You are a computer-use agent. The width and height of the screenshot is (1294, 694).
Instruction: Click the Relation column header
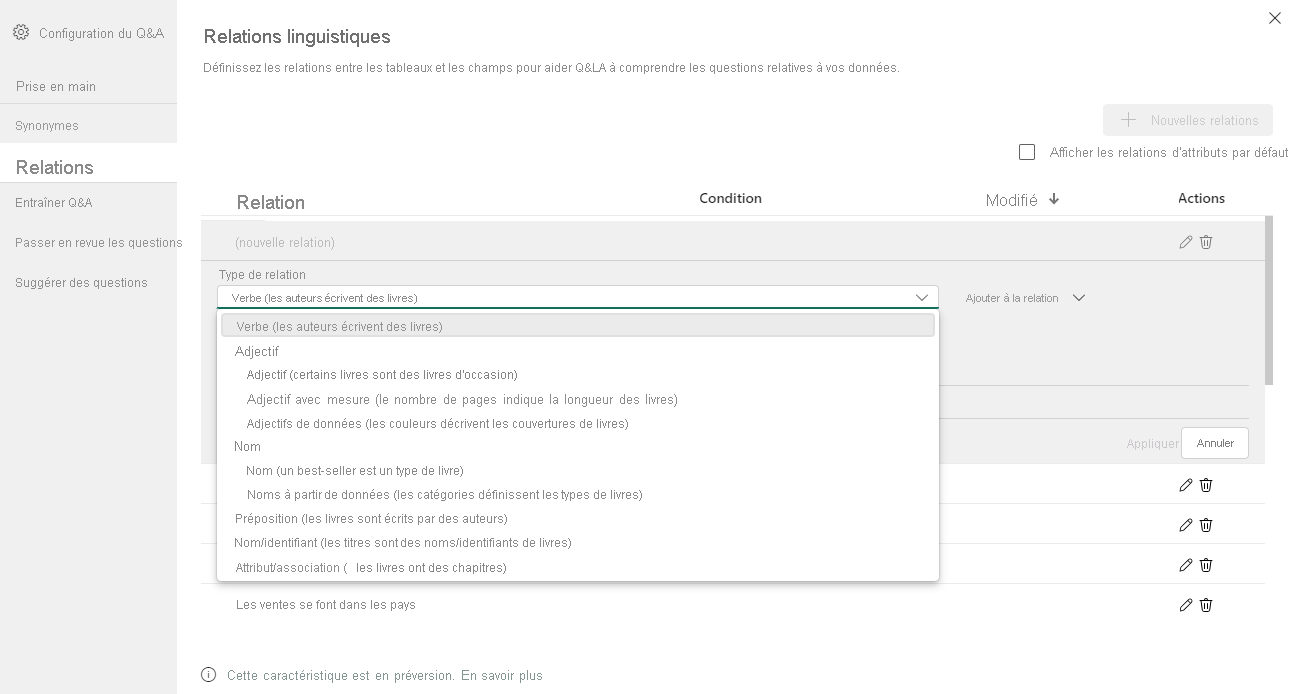271,202
